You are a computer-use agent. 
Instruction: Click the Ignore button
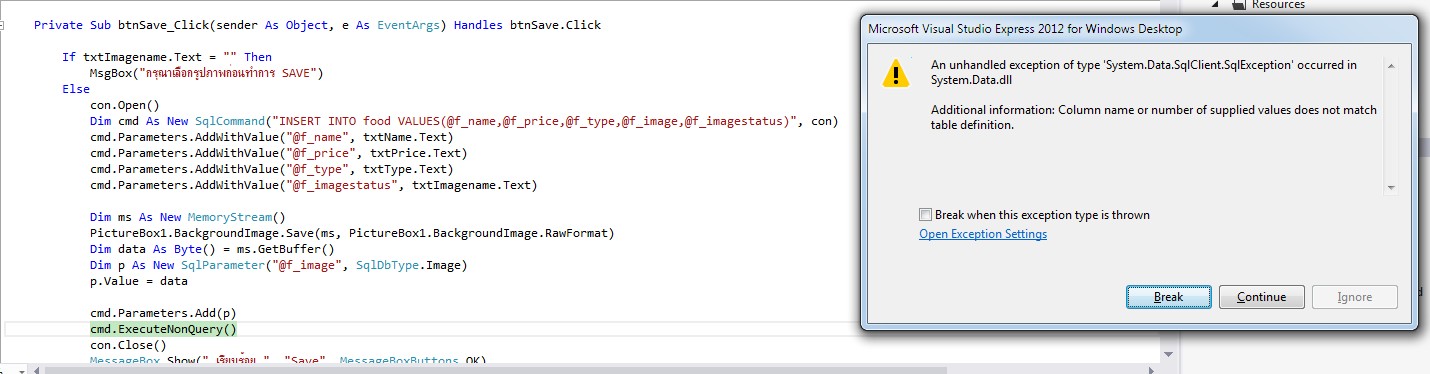[x=1354, y=297]
